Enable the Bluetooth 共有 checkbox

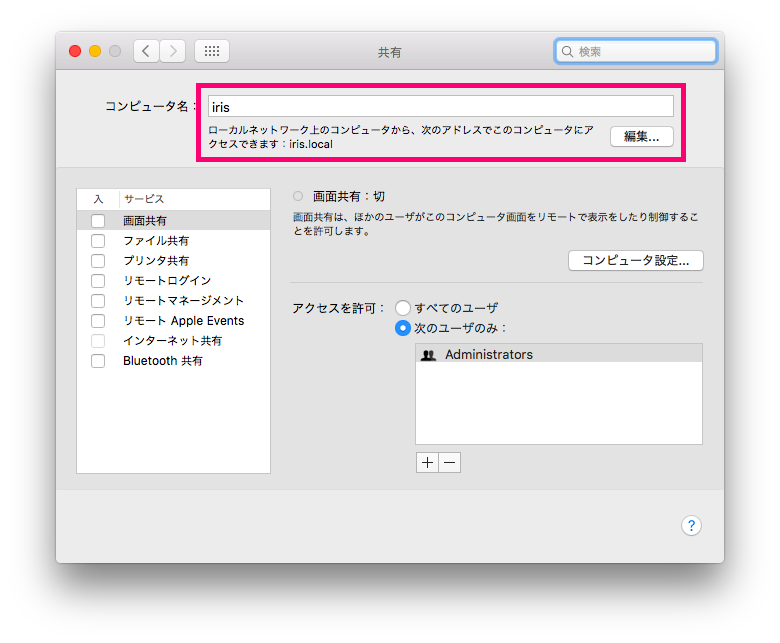[x=98, y=361]
